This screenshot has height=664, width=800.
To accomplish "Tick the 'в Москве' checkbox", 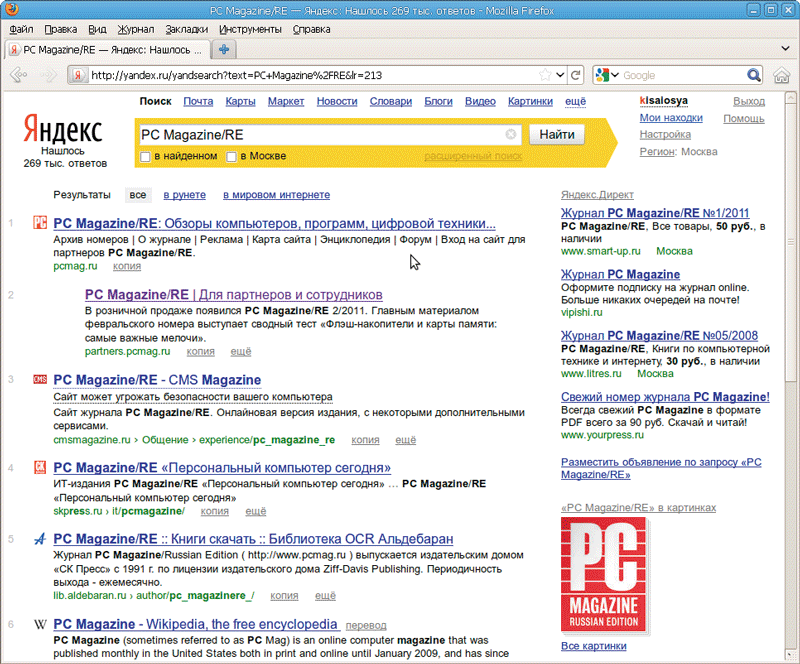I will coord(232,157).
